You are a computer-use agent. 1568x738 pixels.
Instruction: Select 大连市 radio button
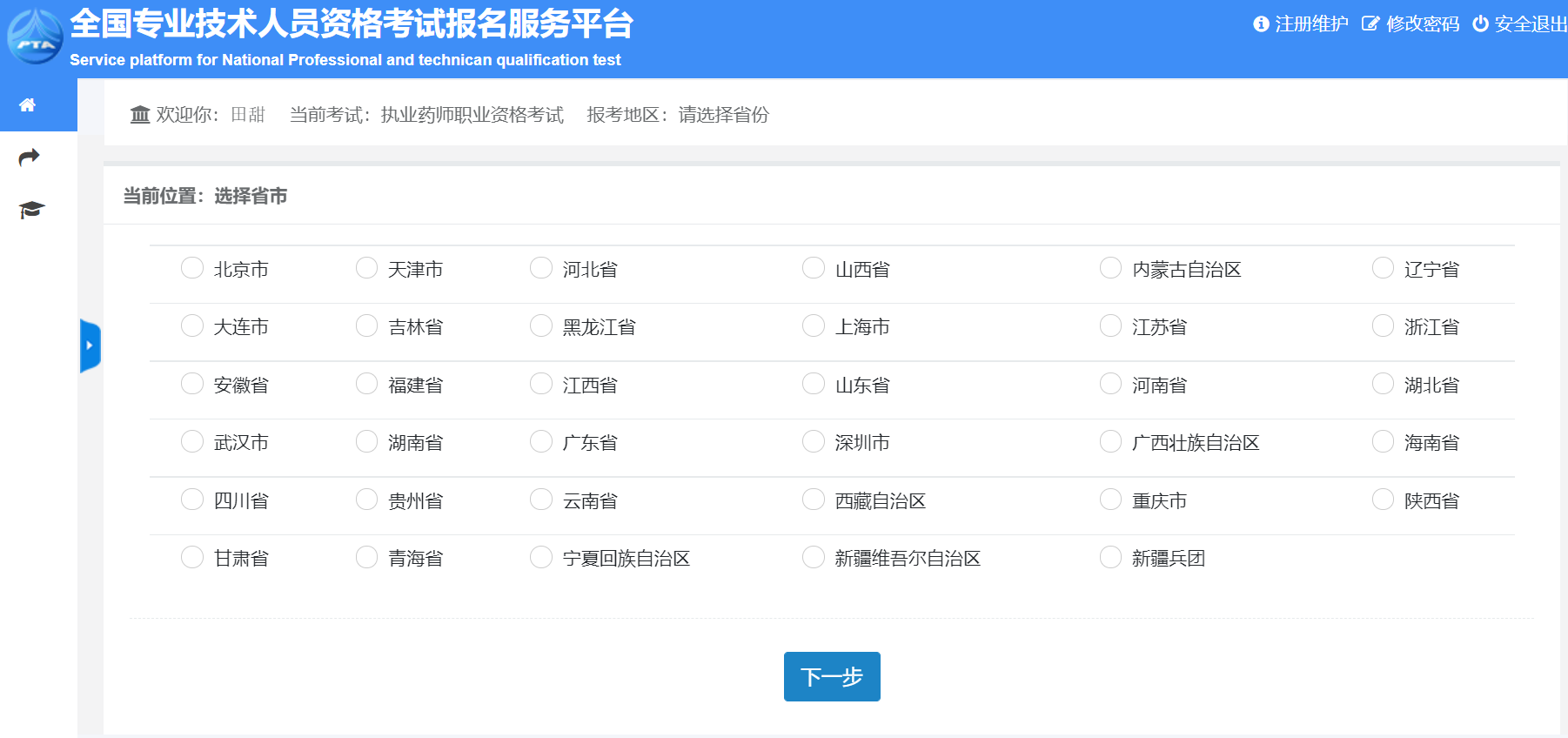click(192, 325)
